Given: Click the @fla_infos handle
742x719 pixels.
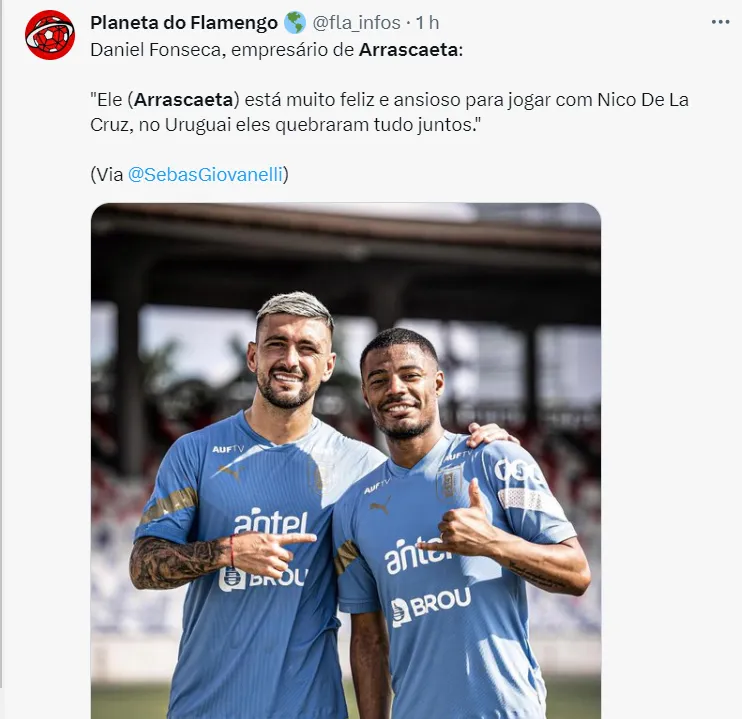Looking at the screenshot, I should (356, 22).
